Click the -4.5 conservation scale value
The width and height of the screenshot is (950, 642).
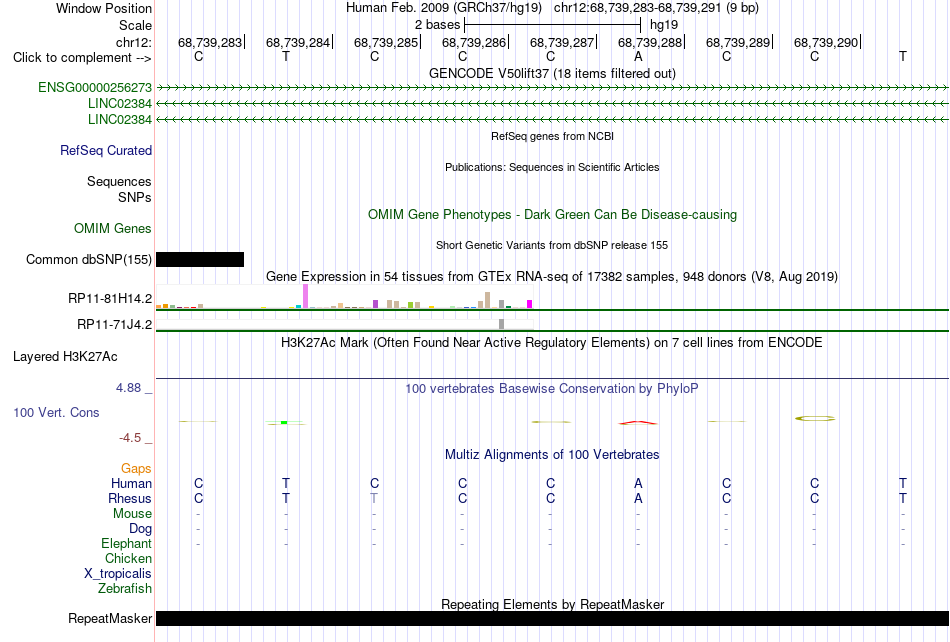(x=130, y=438)
